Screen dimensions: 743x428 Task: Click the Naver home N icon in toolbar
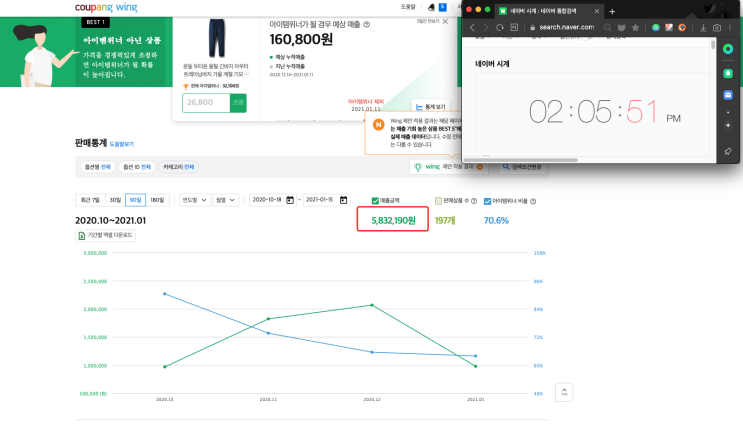(514, 27)
